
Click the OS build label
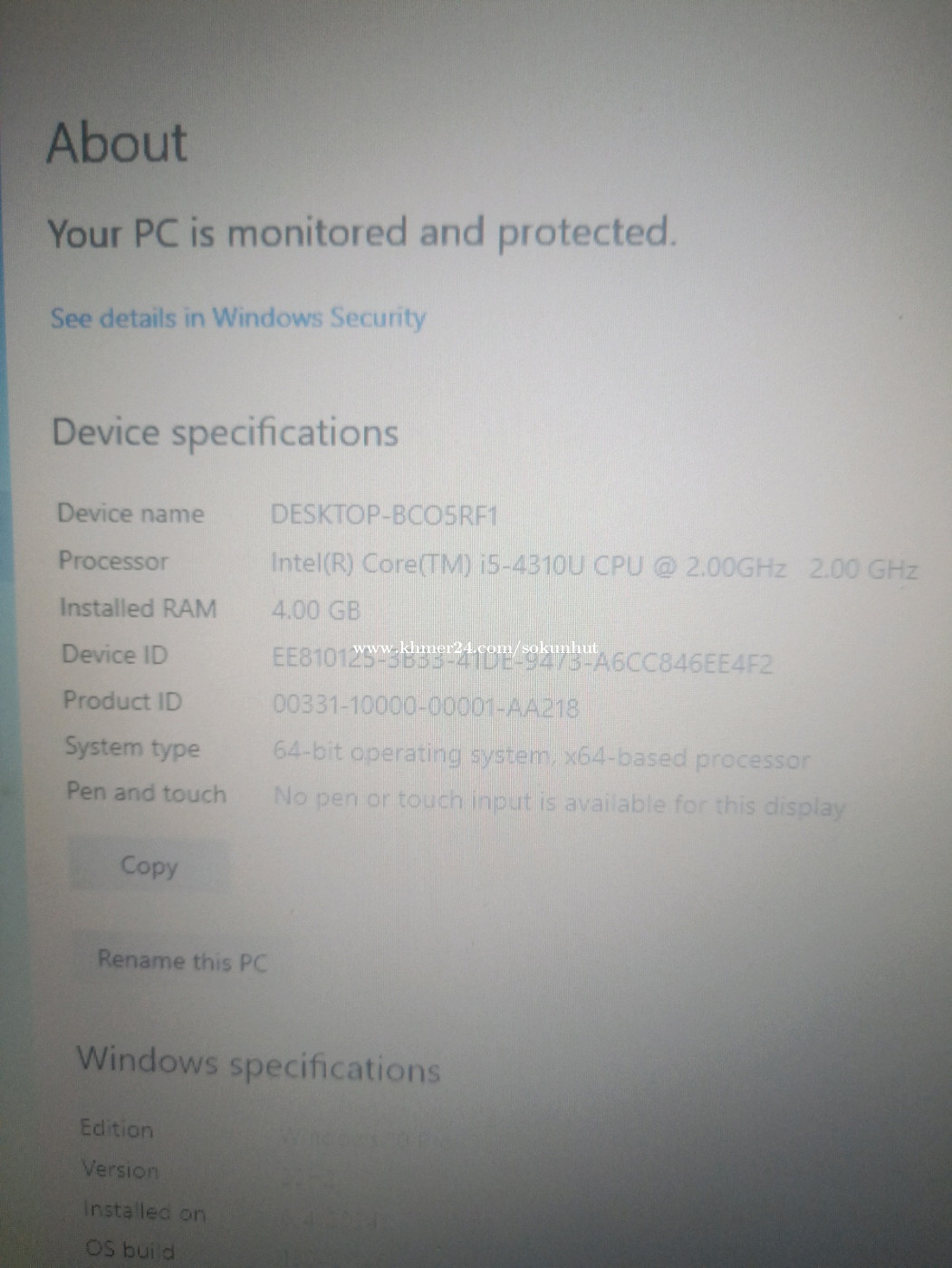coord(130,1249)
